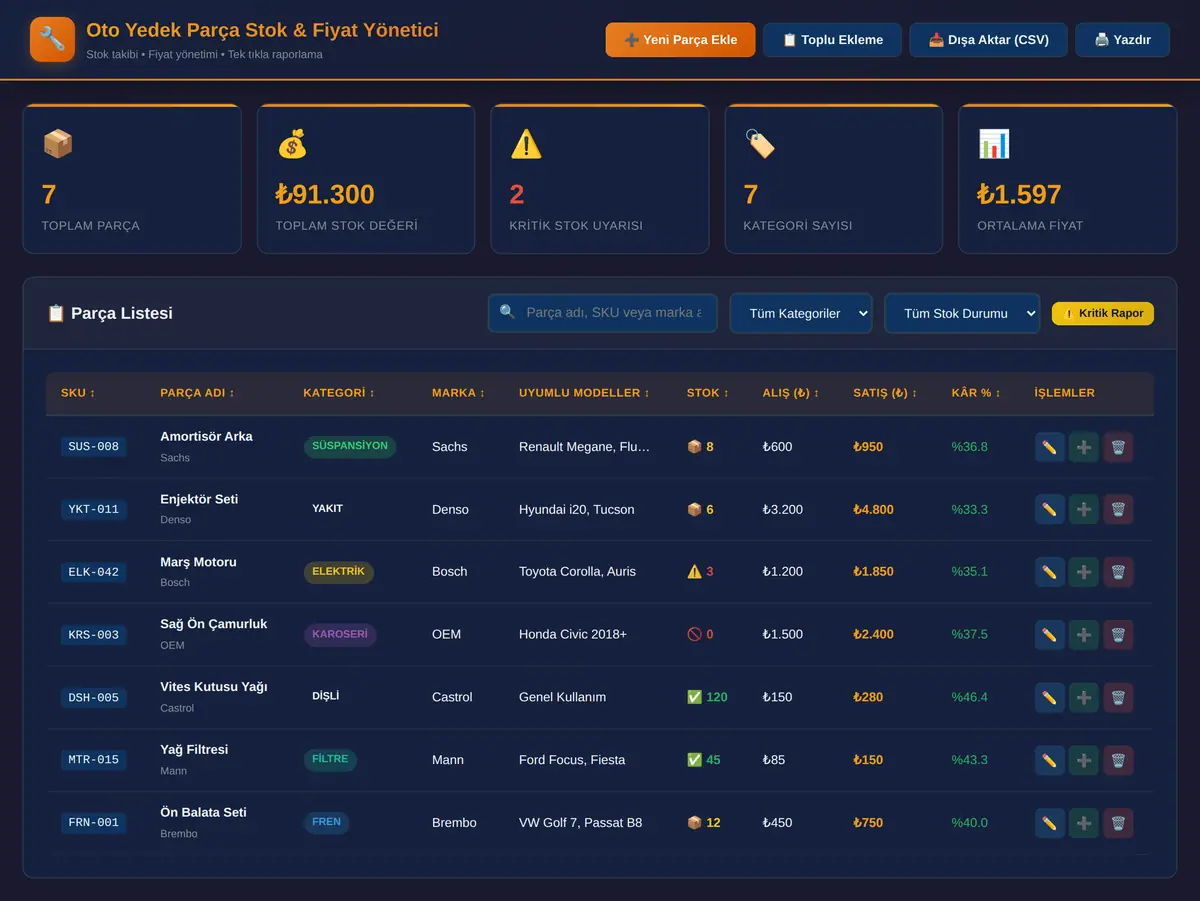Select the SÜSPANSİYON category badge
Viewport: 1200px width, 901px height.
click(x=350, y=446)
